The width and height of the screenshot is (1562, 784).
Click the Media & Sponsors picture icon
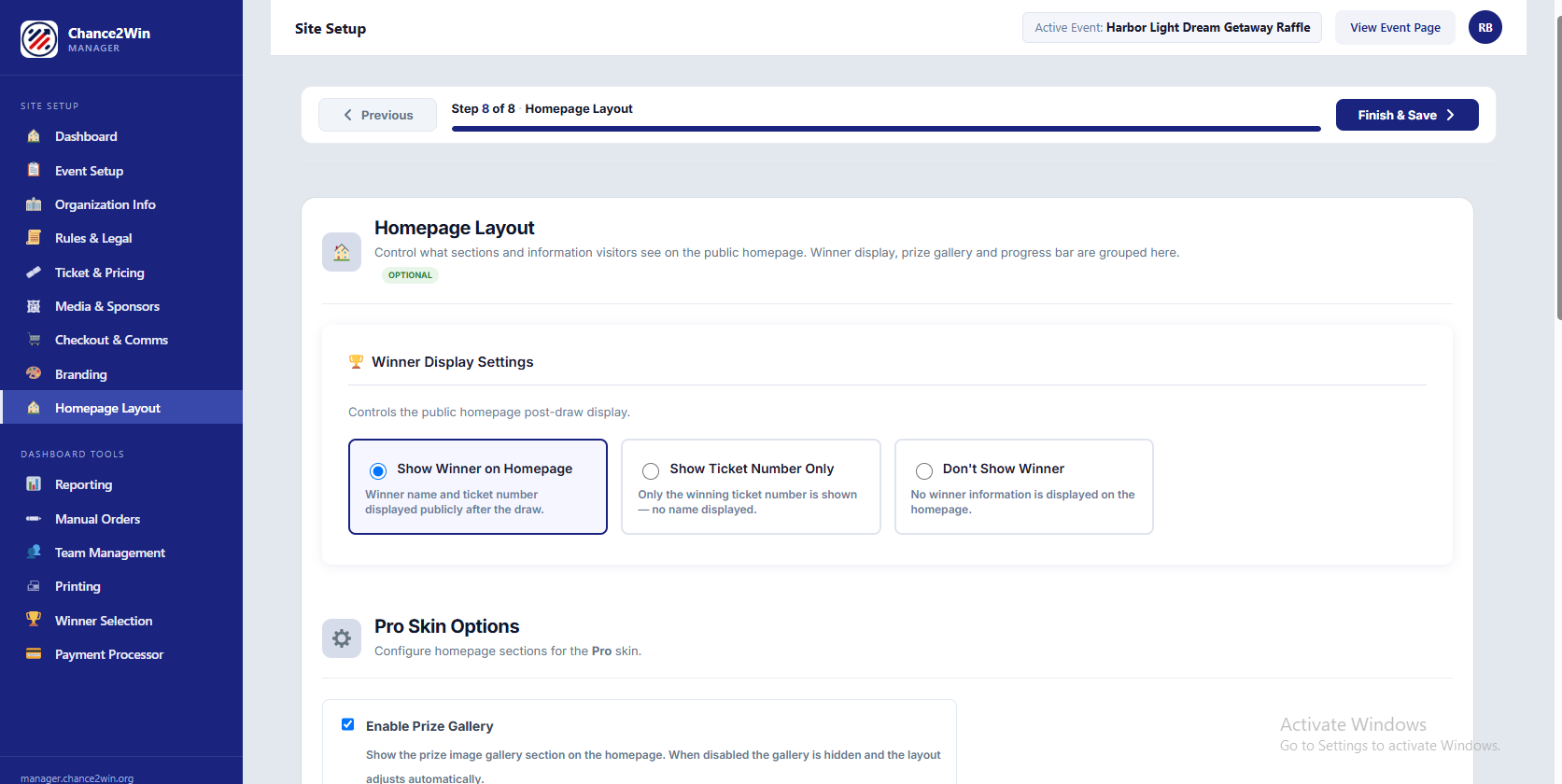click(x=34, y=306)
